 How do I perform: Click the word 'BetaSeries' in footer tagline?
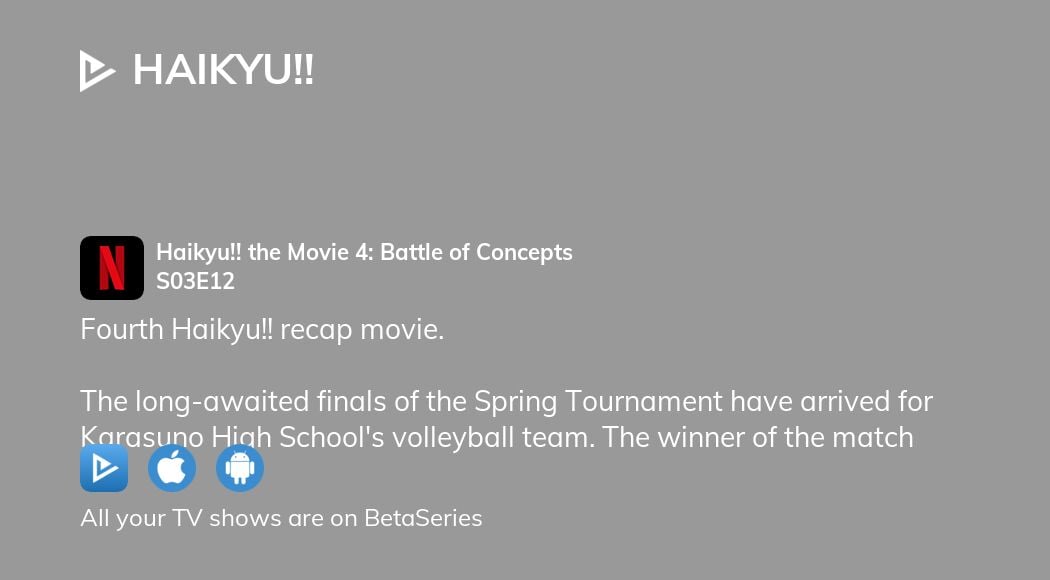(423, 518)
